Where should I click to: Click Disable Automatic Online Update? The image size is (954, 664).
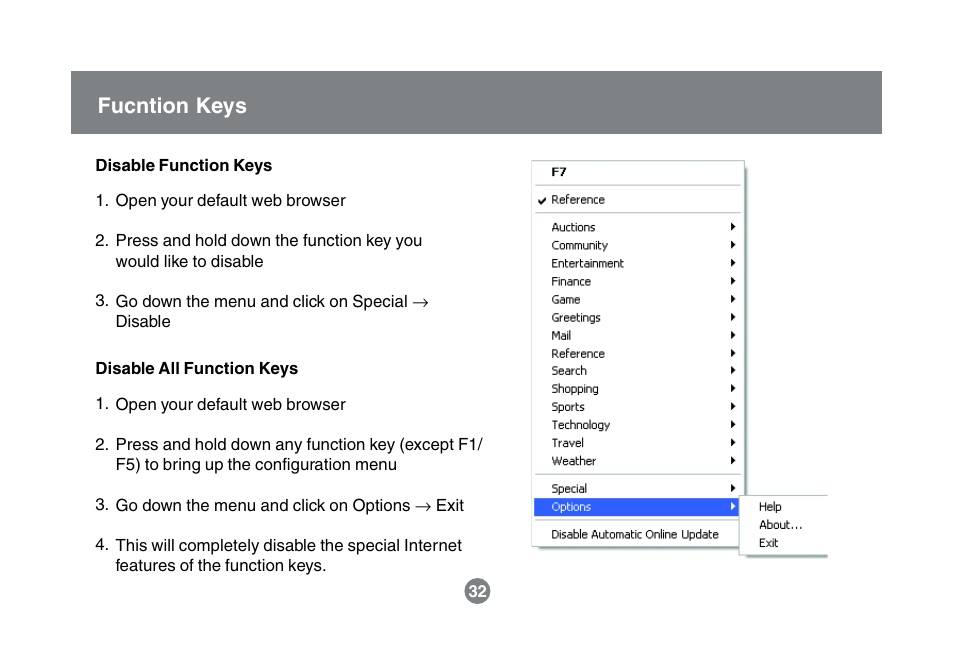pos(635,534)
